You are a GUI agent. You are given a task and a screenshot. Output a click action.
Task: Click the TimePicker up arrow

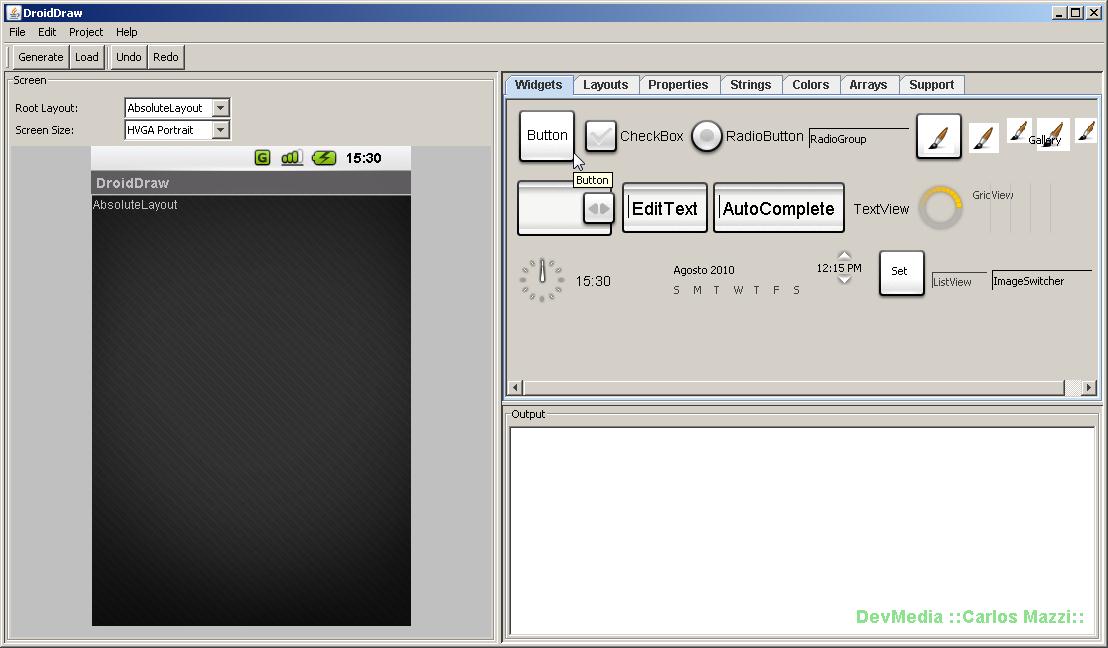click(844, 256)
